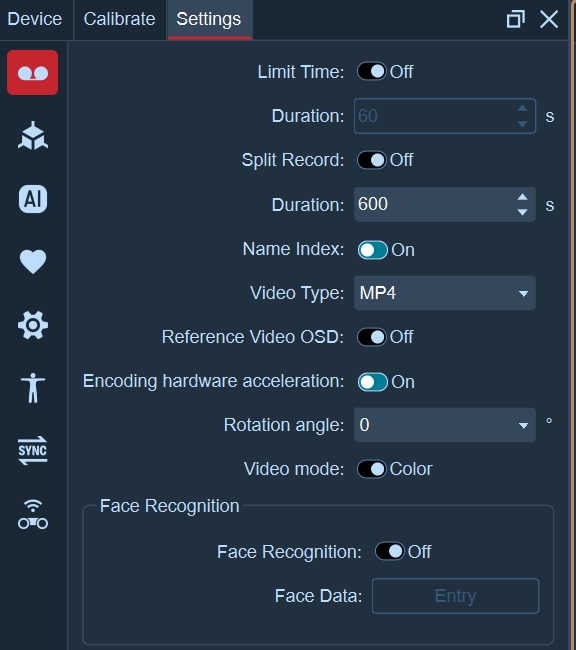Expand the Video Type MP4 dropdown
This screenshot has height=650, width=576.
point(445,293)
